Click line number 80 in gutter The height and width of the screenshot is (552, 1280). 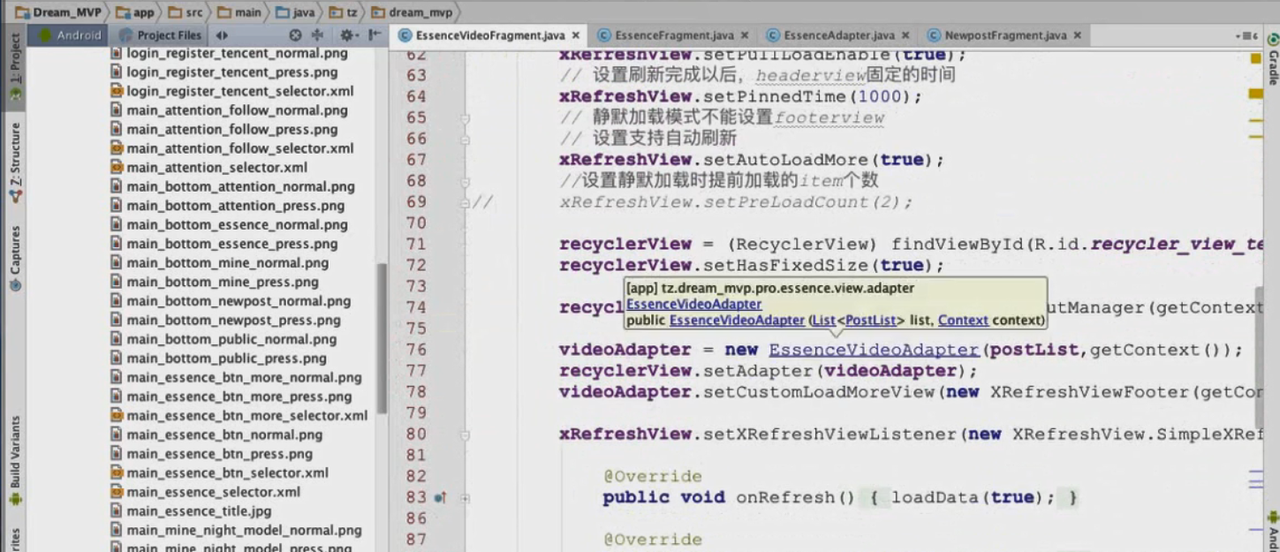coord(416,434)
